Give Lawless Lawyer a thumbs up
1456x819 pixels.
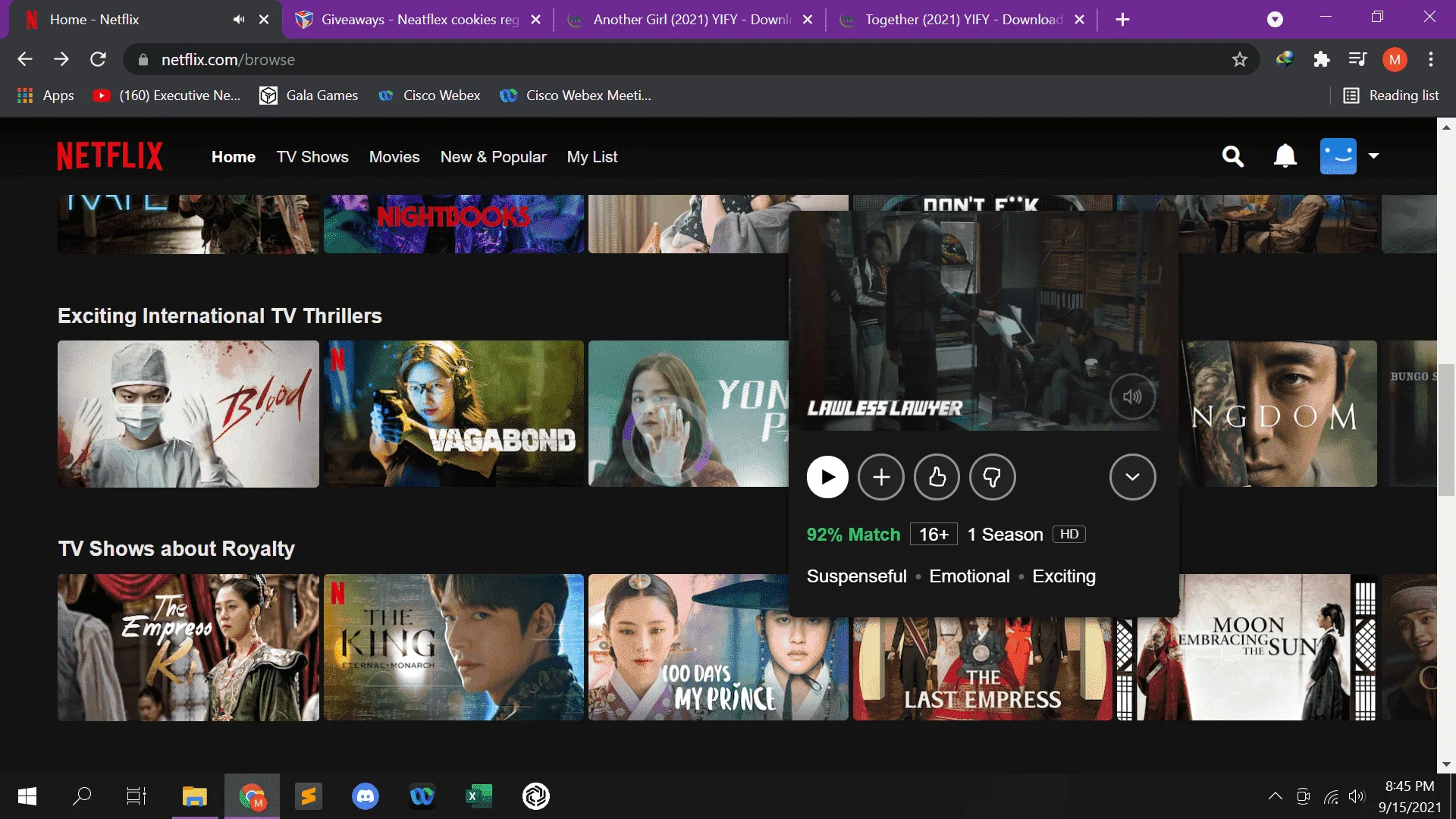[x=937, y=477]
